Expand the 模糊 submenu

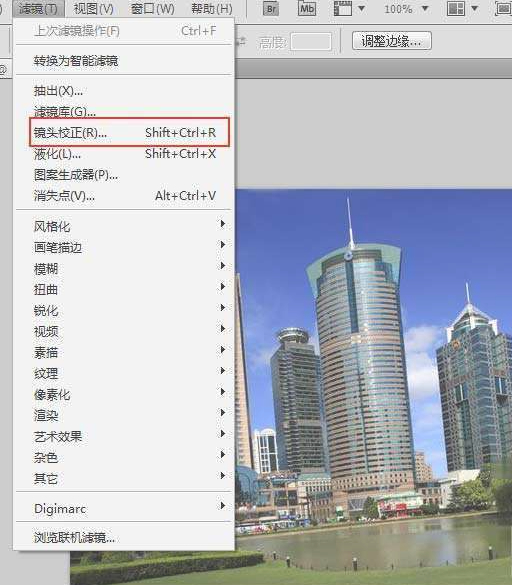tap(124, 268)
